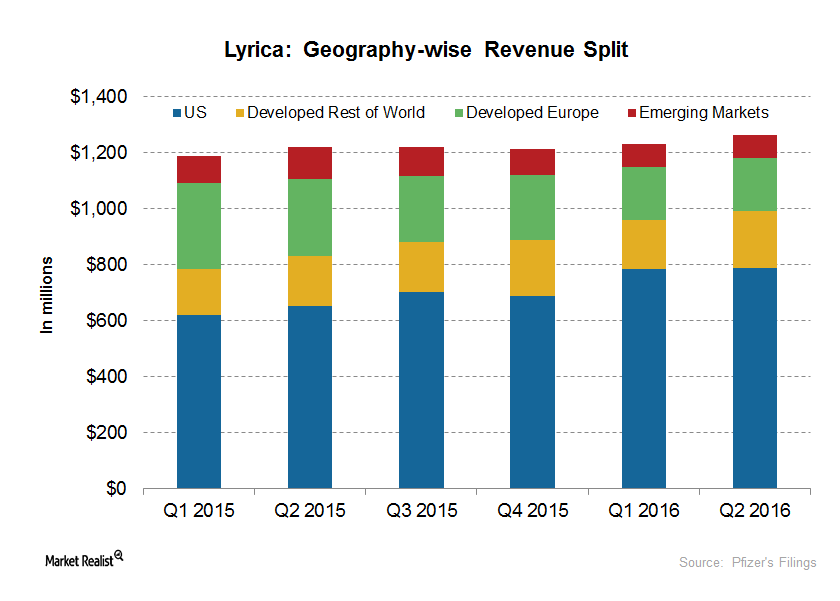Click the green Developed Europe segment for Q1 2016
Screen dimensions: 840x601
[644, 194]
